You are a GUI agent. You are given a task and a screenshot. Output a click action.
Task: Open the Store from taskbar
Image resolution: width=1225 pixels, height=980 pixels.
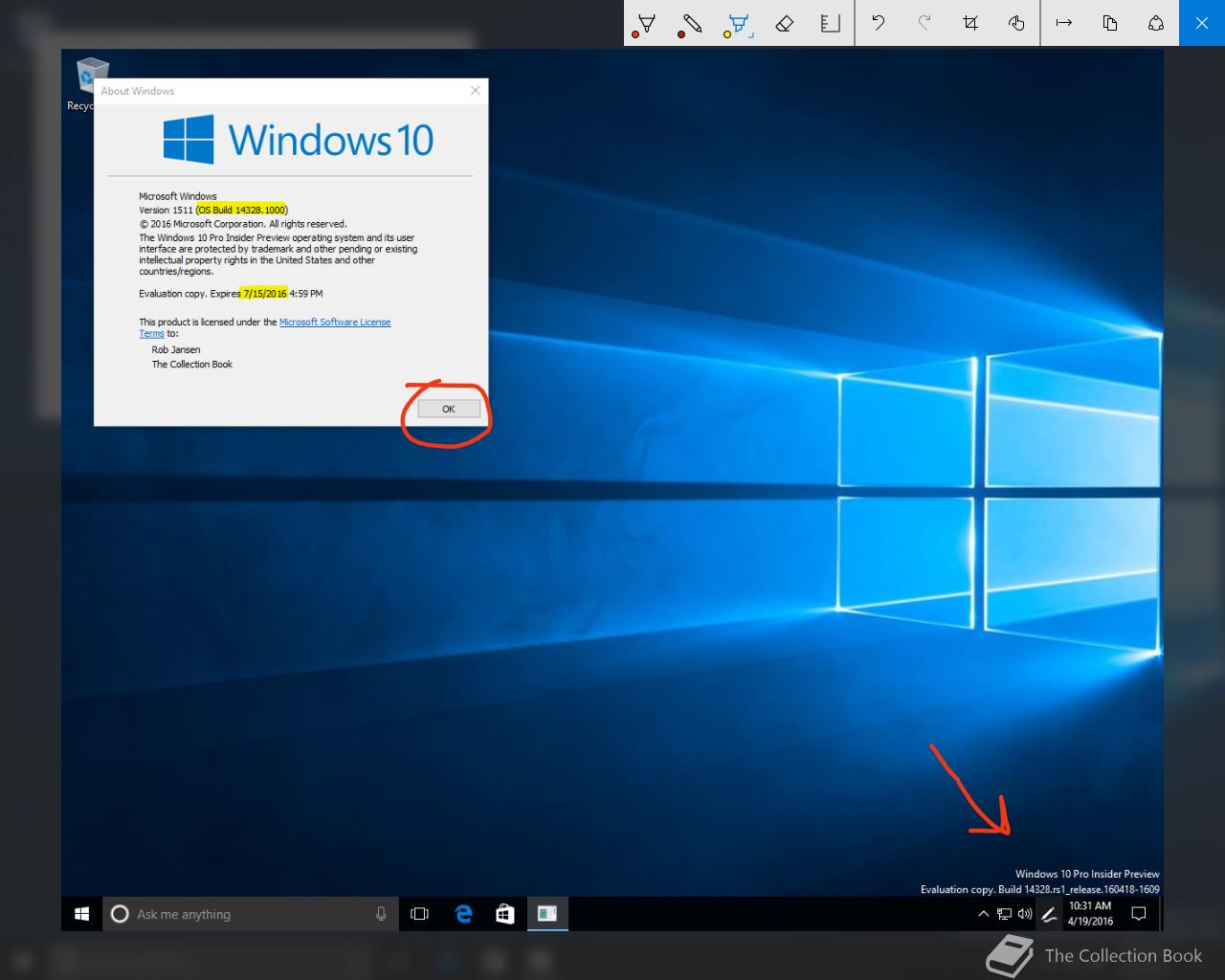coord(505,914)
